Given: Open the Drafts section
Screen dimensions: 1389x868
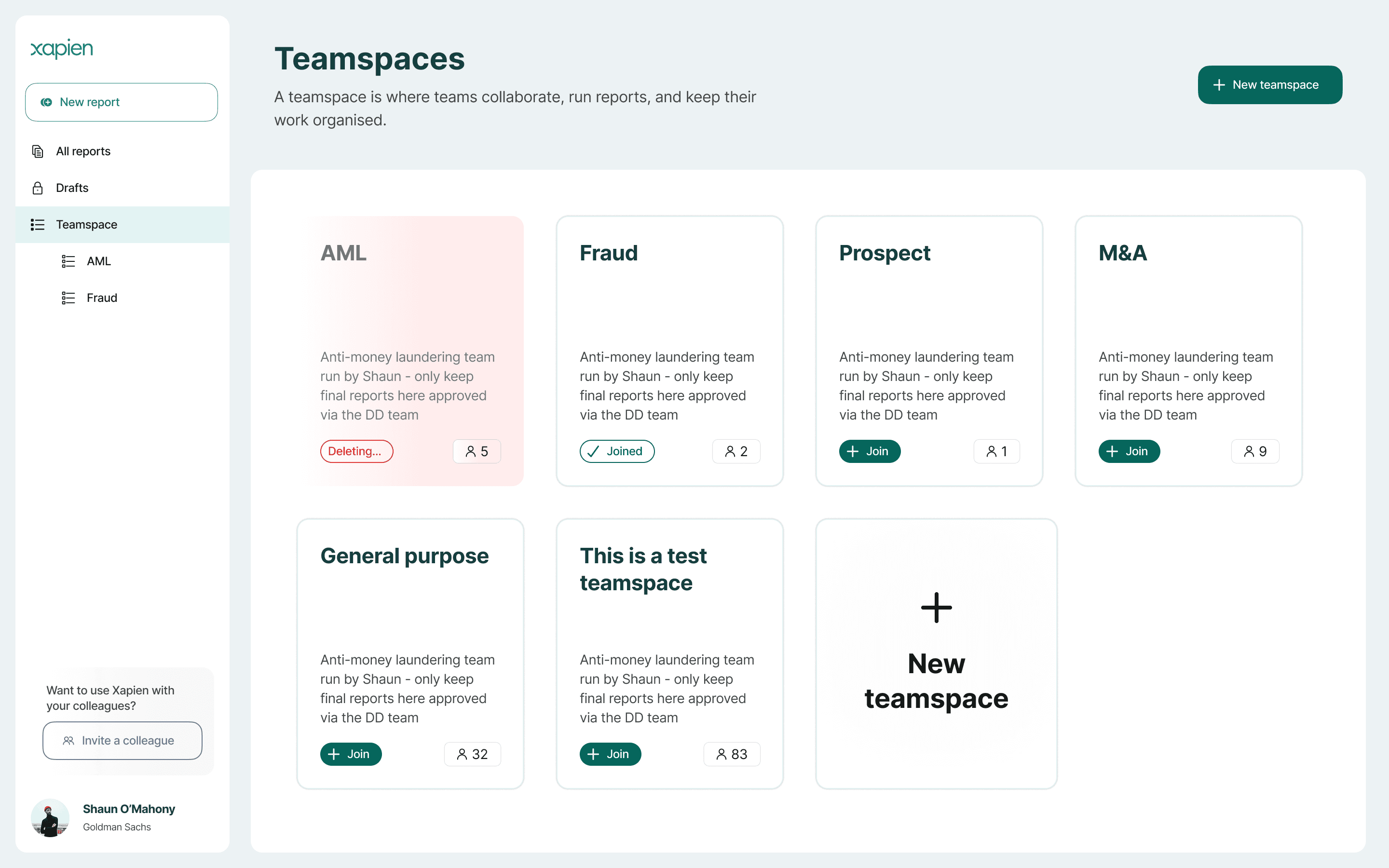Looking at the screenshot, I should [72, 188].
